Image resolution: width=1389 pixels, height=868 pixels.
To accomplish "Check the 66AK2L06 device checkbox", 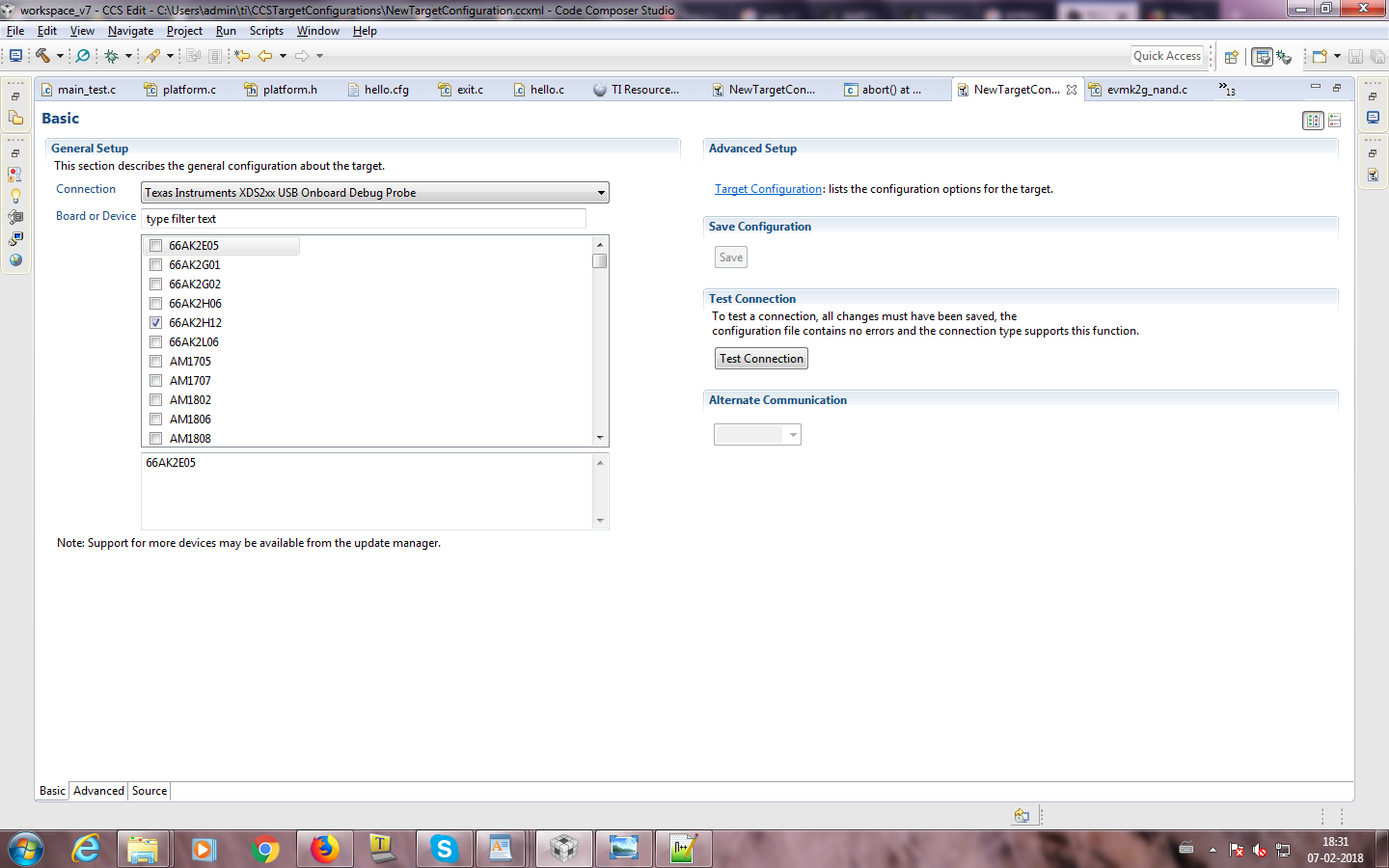I will tap(156, 342).
